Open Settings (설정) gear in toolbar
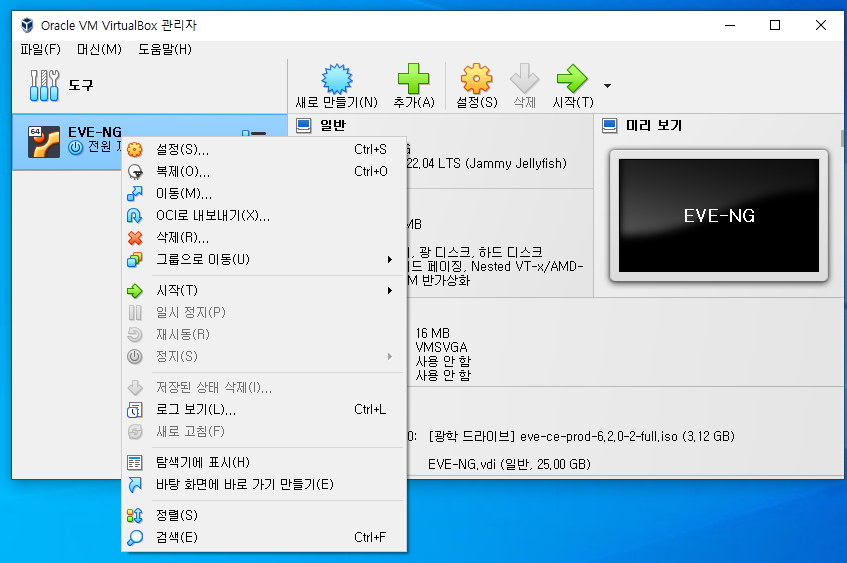 (x=476, y=79)
